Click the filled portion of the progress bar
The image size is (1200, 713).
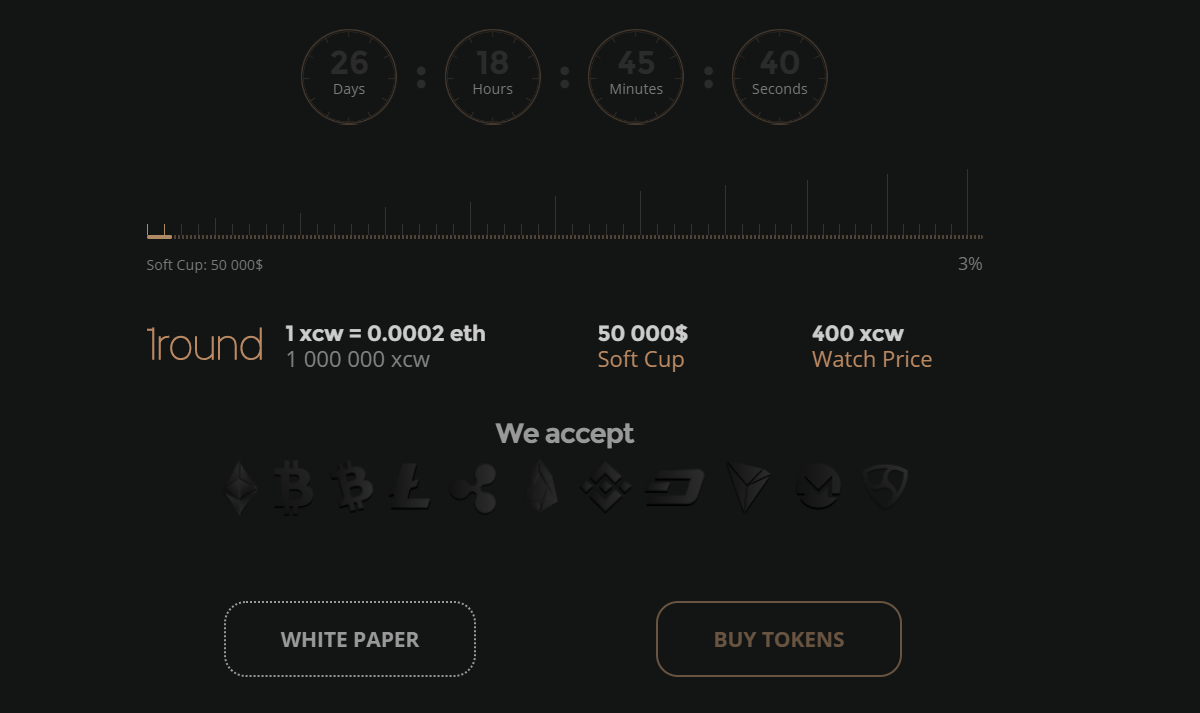coord(159,237)
